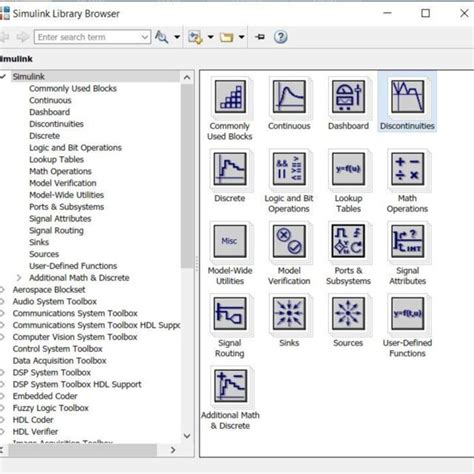
Task: Select the Discontinuities library icon
Action: (407, 97)
